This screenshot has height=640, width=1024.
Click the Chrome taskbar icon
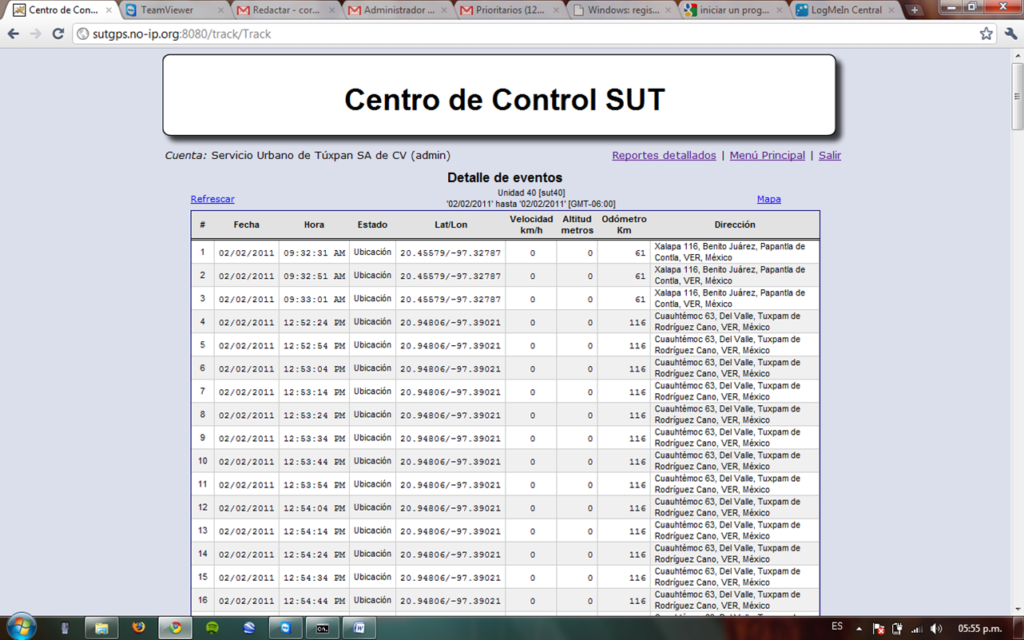[x=175, y=628]
